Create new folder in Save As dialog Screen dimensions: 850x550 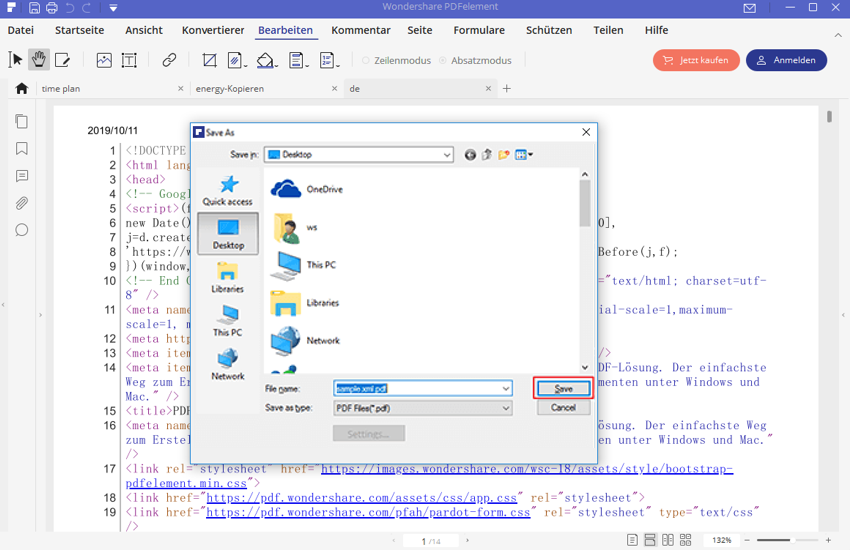(504, 155)
